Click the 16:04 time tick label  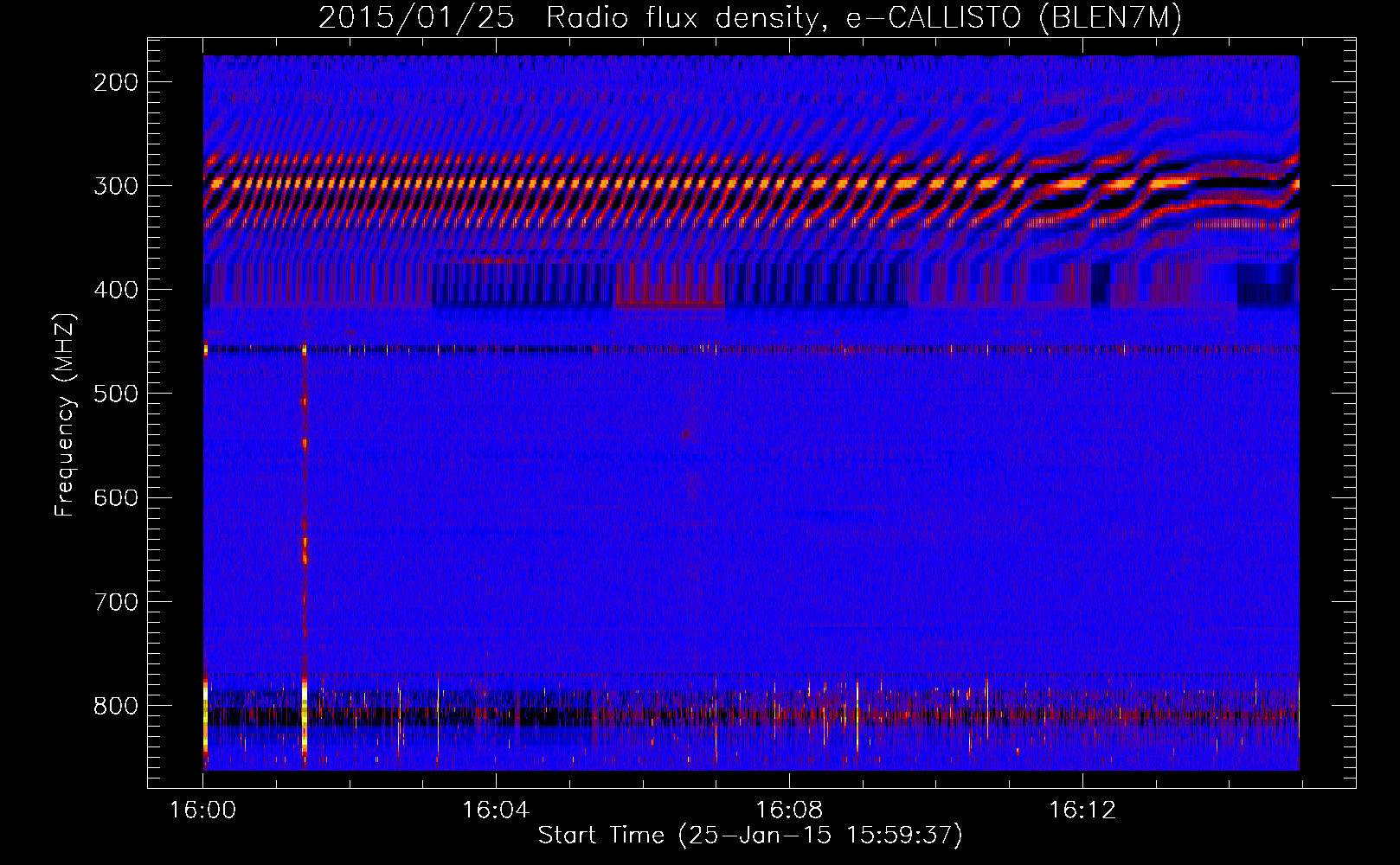point(496,810)
